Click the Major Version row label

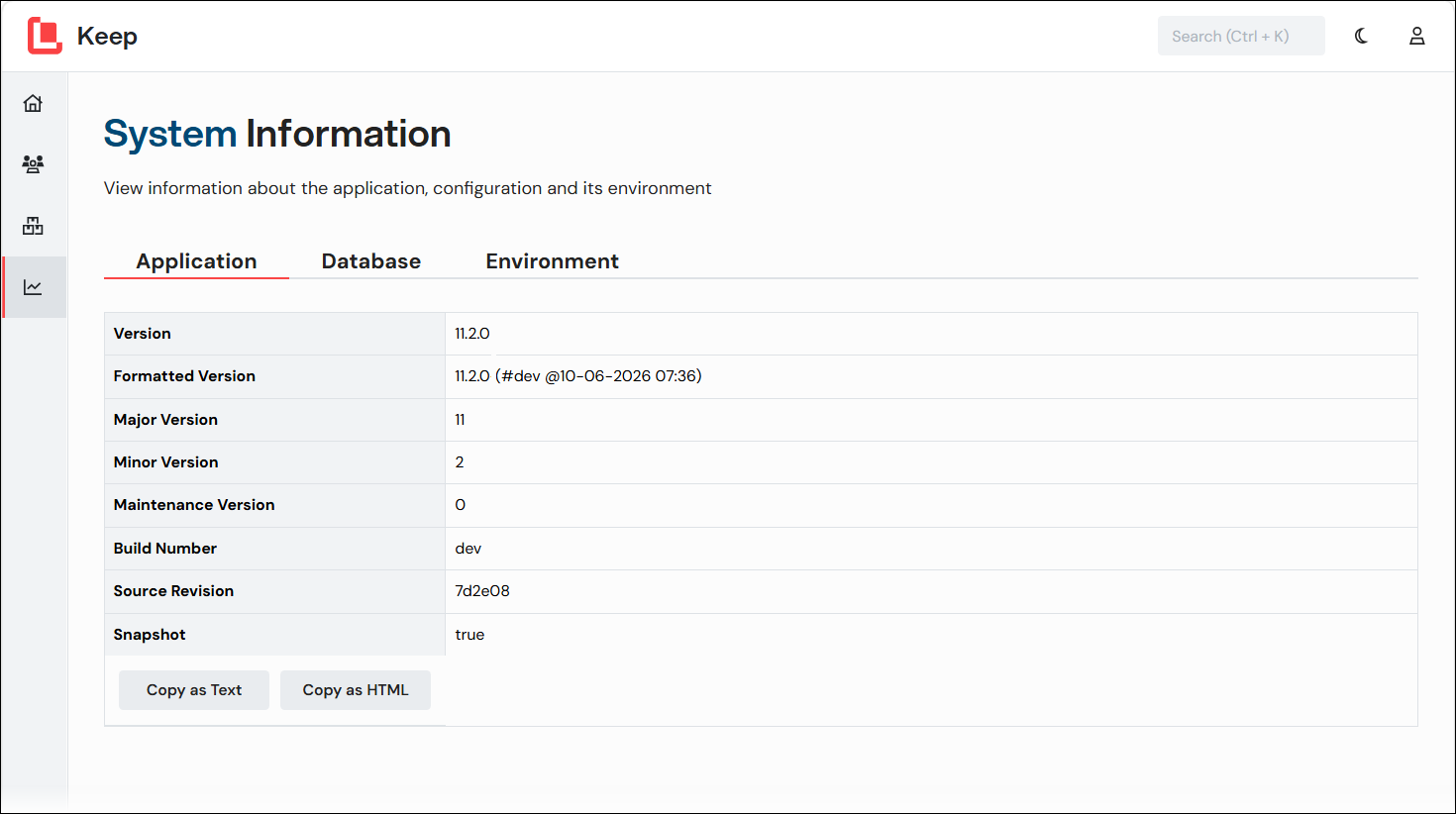[x=165, y=420]
